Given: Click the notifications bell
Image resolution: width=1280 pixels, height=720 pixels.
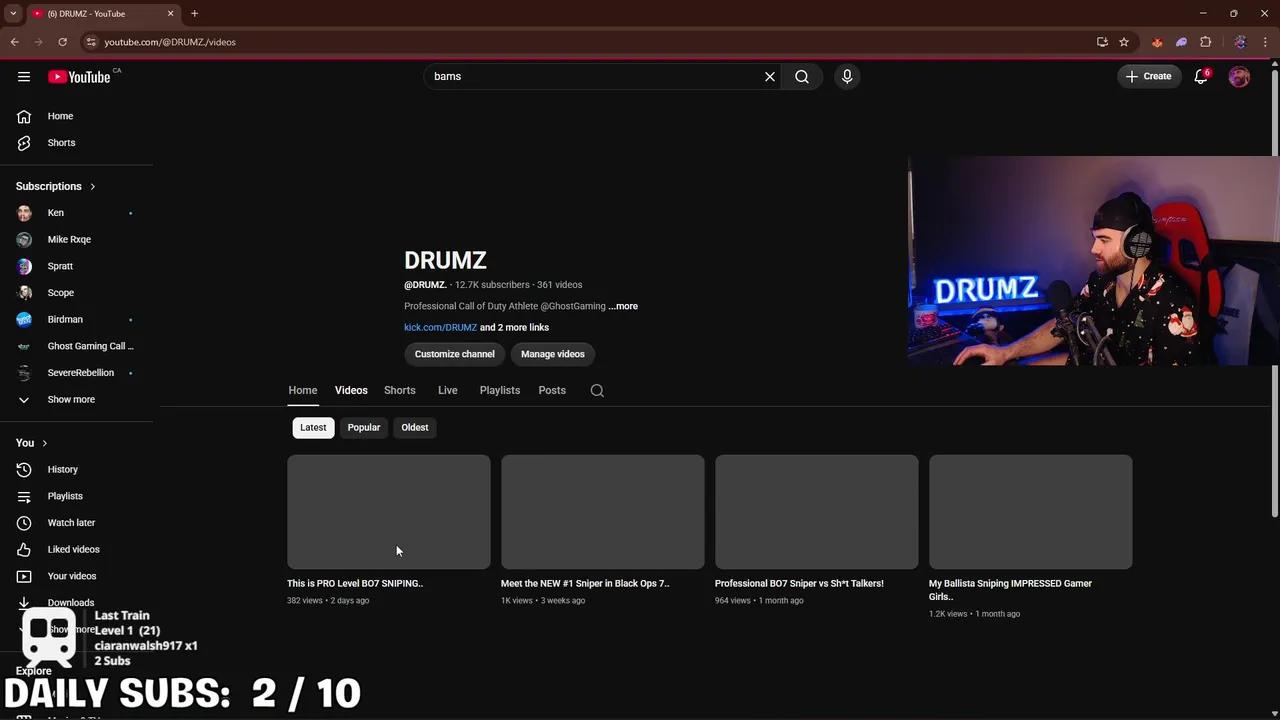Looking at the screenshot, I should (1200, 76).
